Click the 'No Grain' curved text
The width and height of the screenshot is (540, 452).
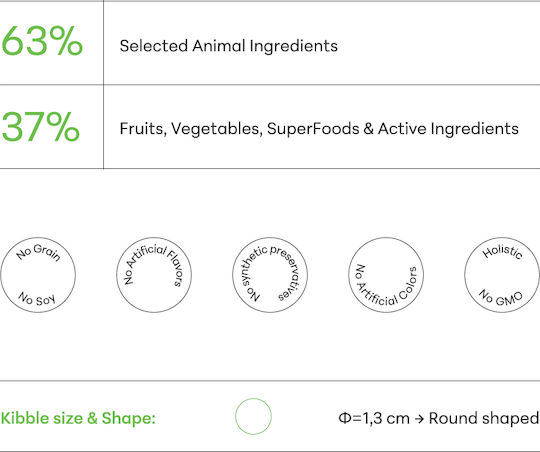click(38, 252)
